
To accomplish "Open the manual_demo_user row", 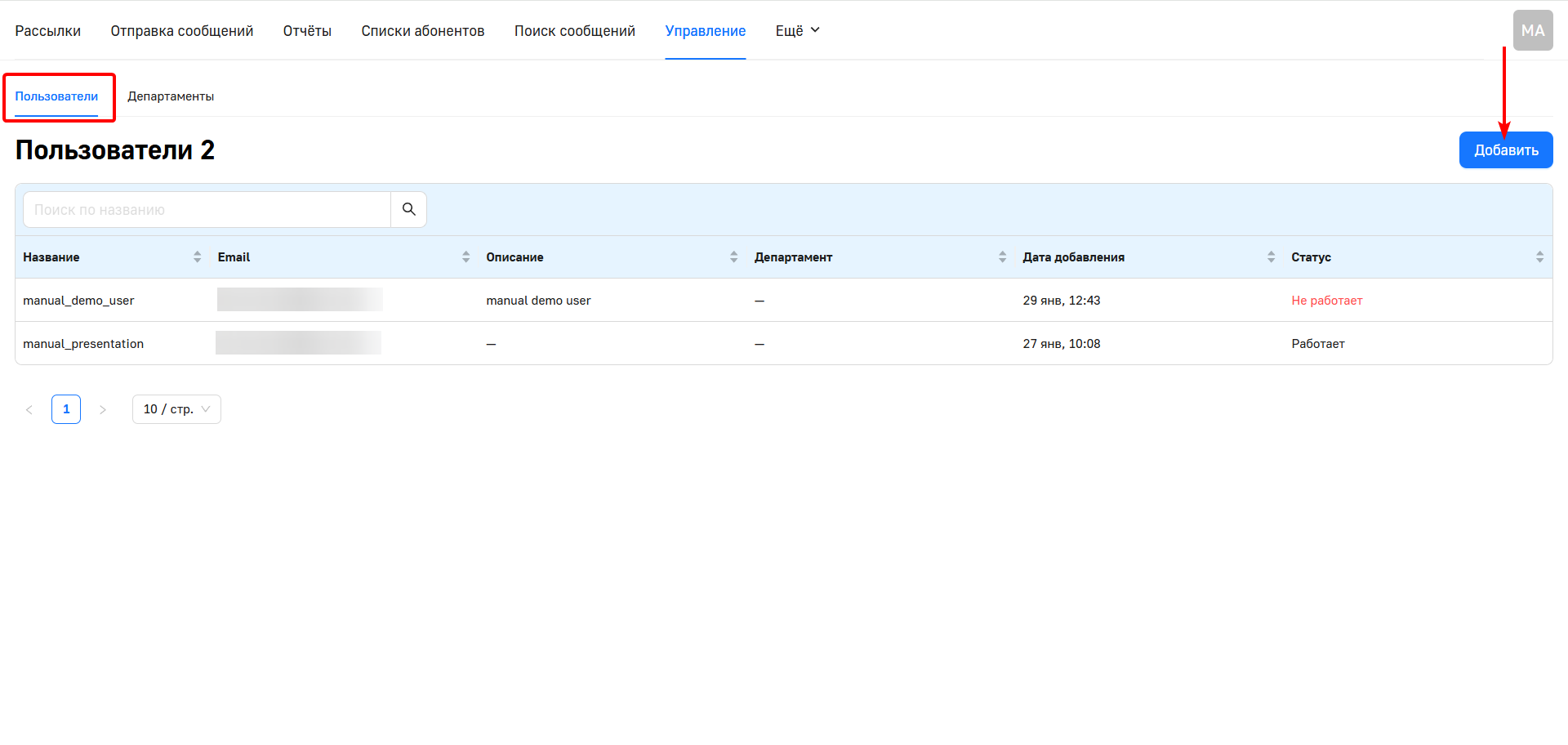I will [x=78, y=301].
